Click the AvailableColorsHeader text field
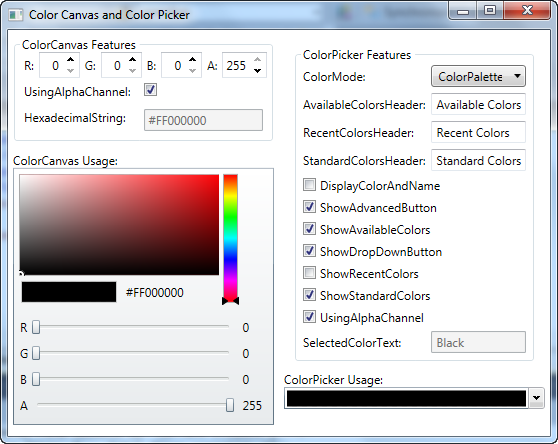The height and width of the screenshot is (444, 558). pyautogui.click(x=478, y=104)
